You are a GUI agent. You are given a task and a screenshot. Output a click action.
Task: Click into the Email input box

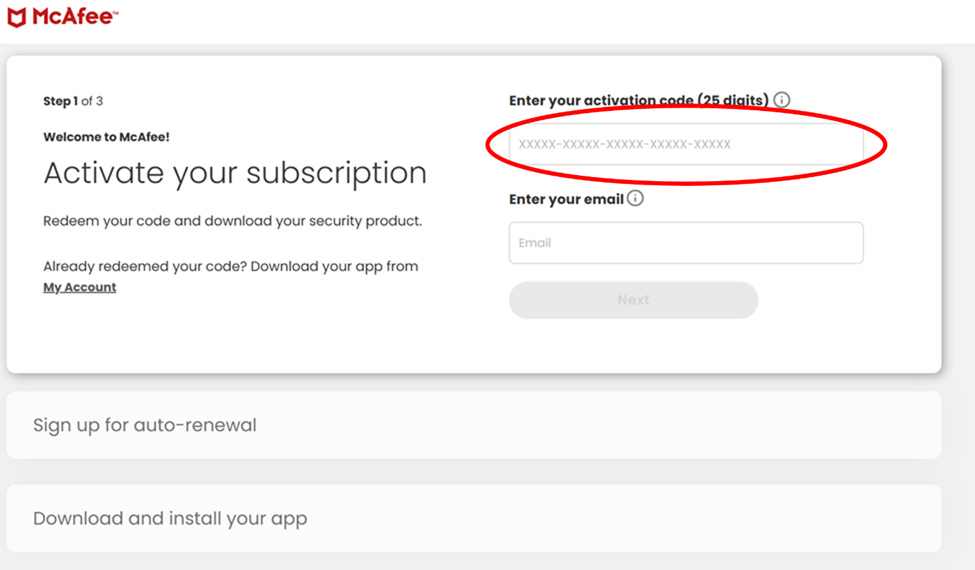click(685, 243)
